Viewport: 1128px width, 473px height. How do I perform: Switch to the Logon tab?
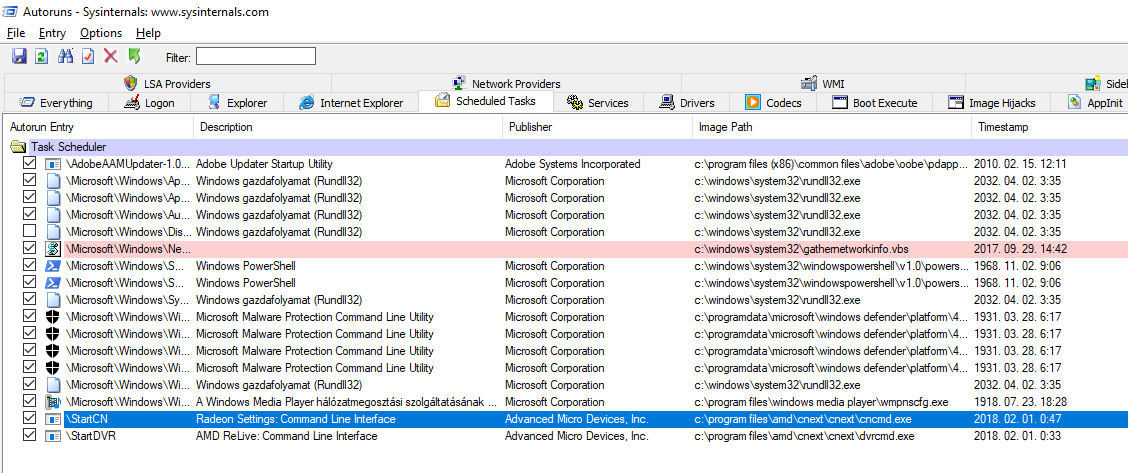click(x=149, y=103)
